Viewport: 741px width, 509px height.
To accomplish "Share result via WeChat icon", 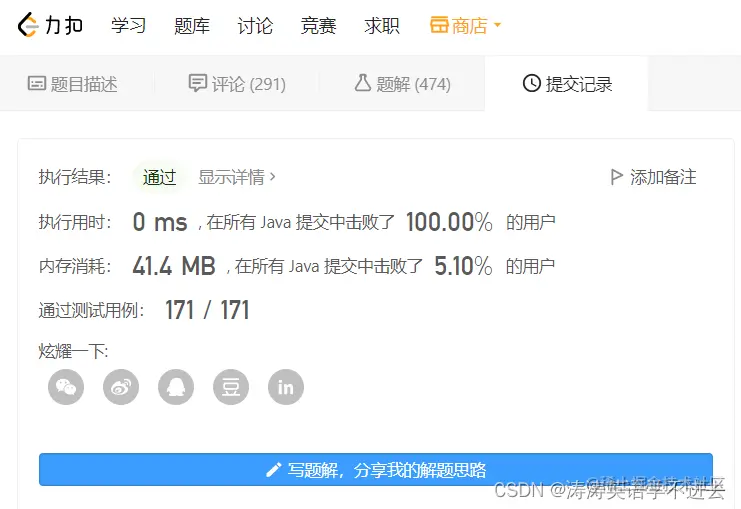I will (66, 387).
